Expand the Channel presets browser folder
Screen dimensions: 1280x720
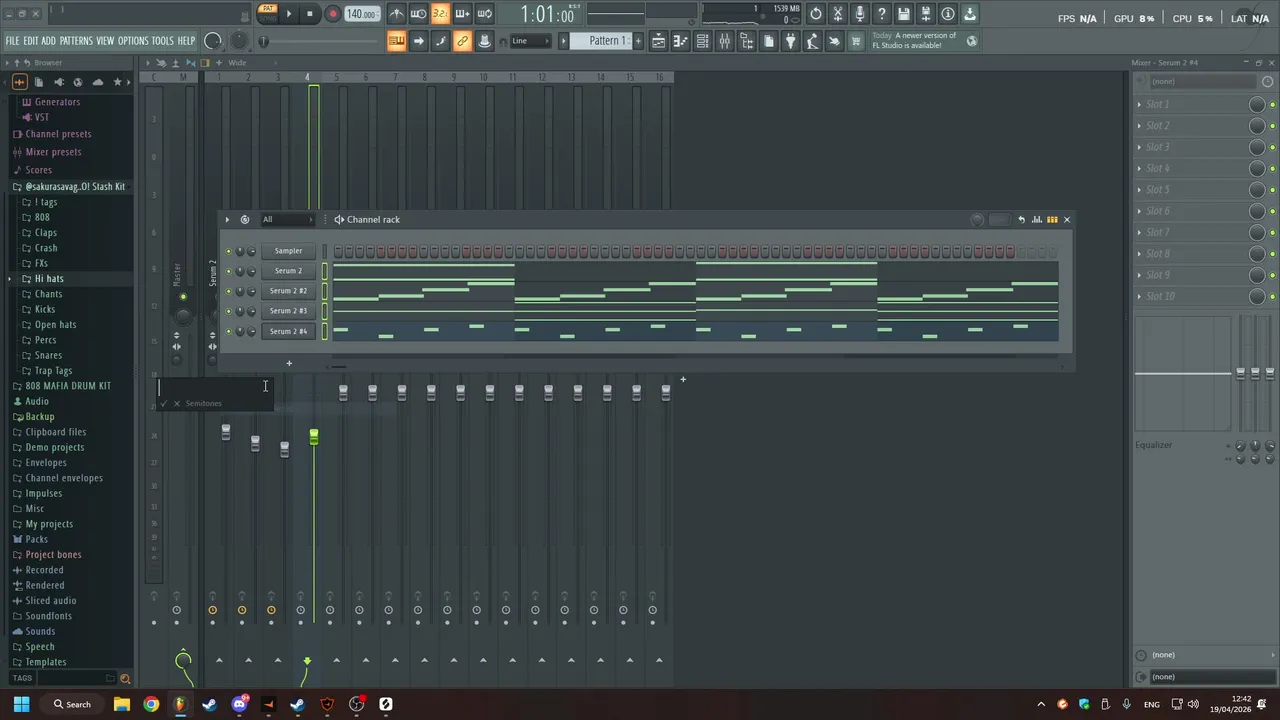[x=58, y=134]
